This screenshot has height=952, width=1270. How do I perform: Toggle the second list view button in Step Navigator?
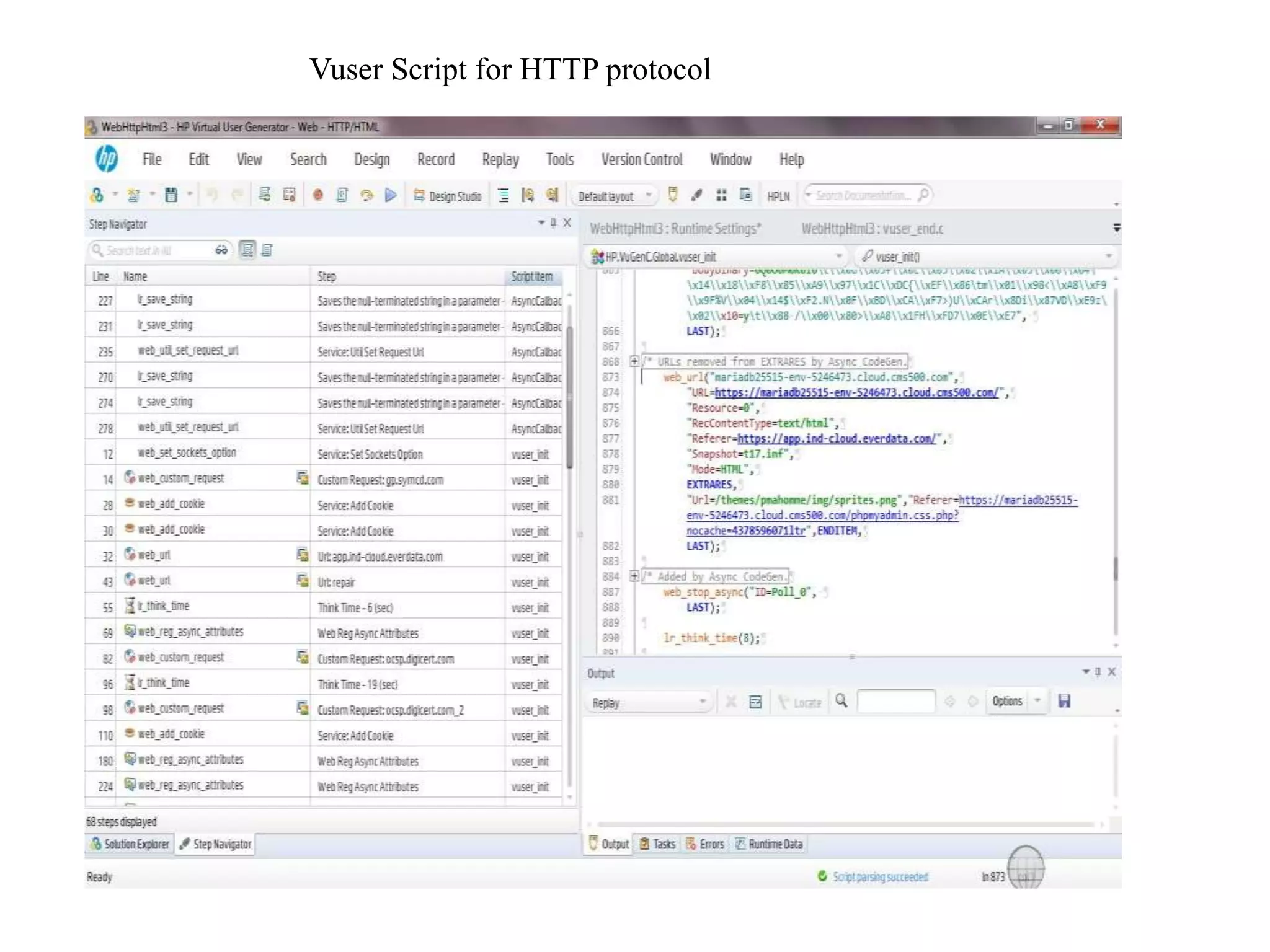pyautogui.click(x=267, y=250)
